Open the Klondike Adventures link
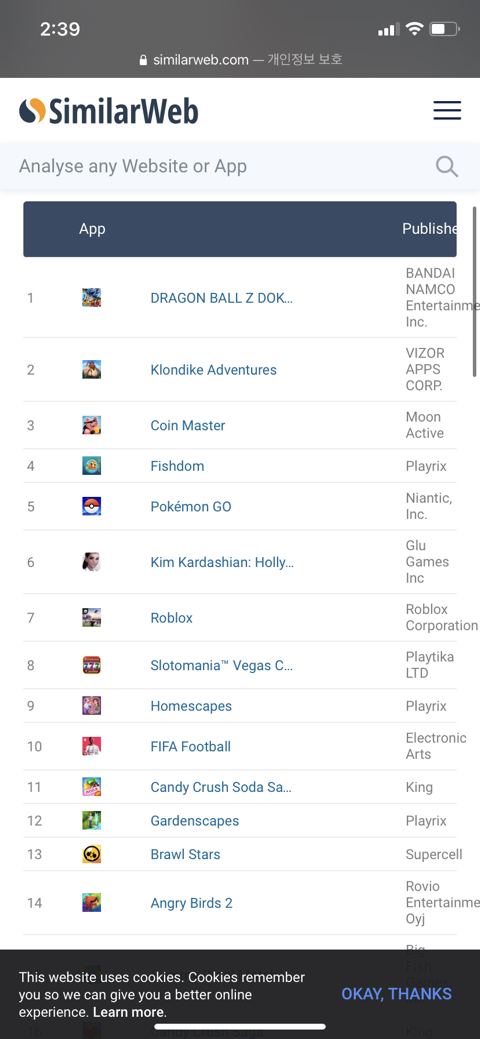This screenshot has width=480, height=1039. (x=213, y=370)
